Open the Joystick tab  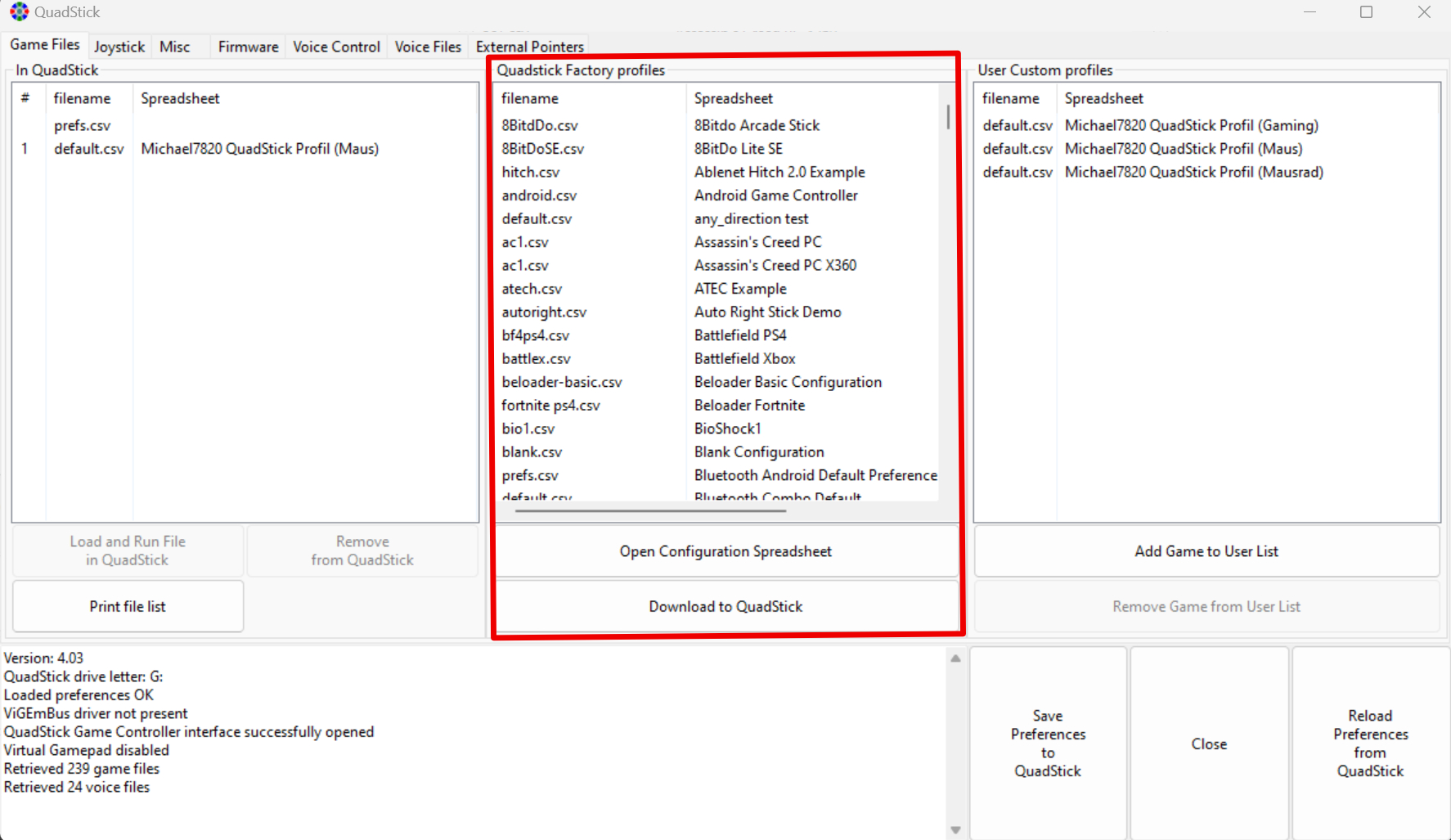tap(119, 47)
